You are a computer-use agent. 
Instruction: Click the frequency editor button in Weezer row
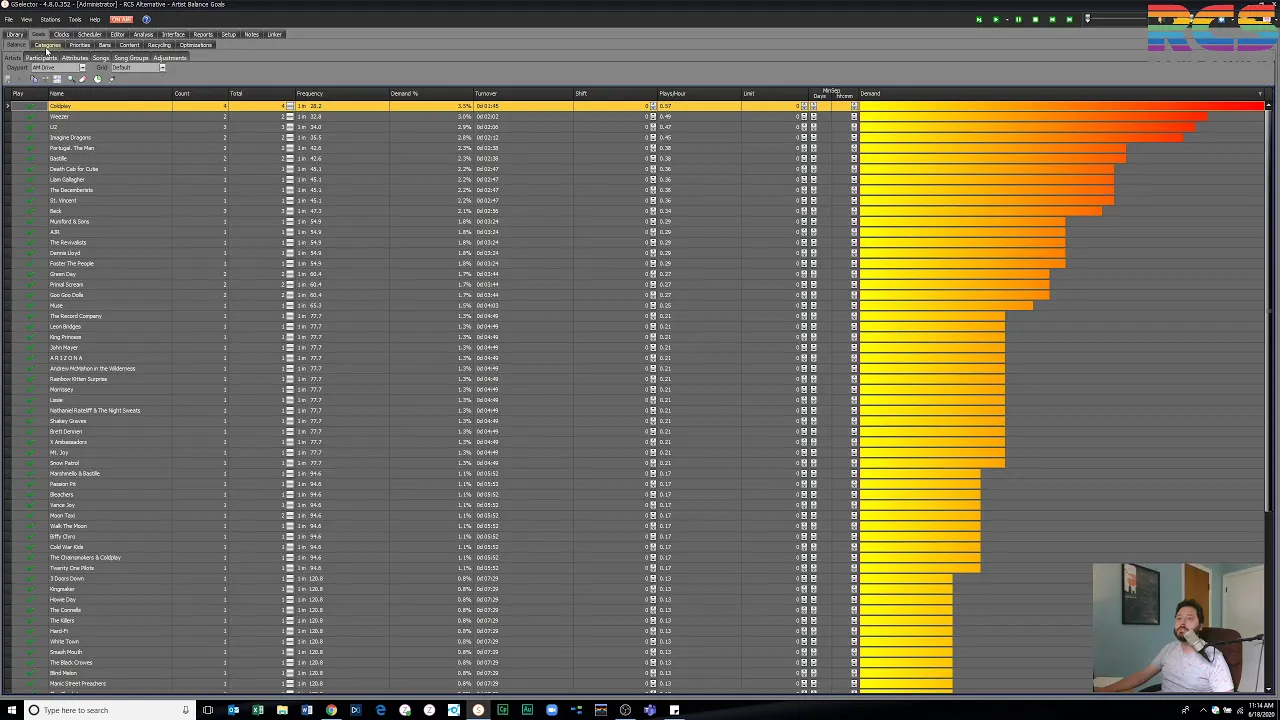[289, 117]
